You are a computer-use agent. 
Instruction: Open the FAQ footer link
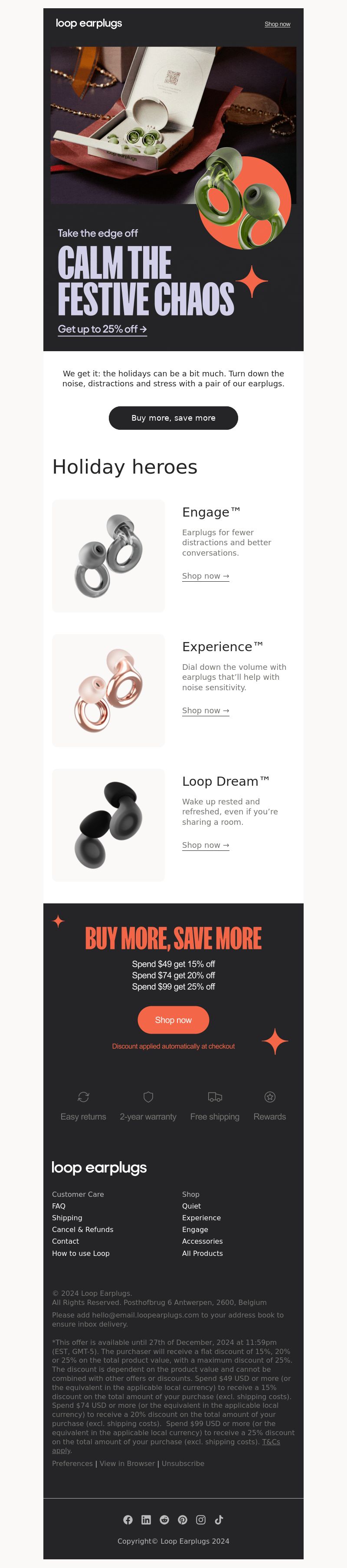click(59, 1205)
